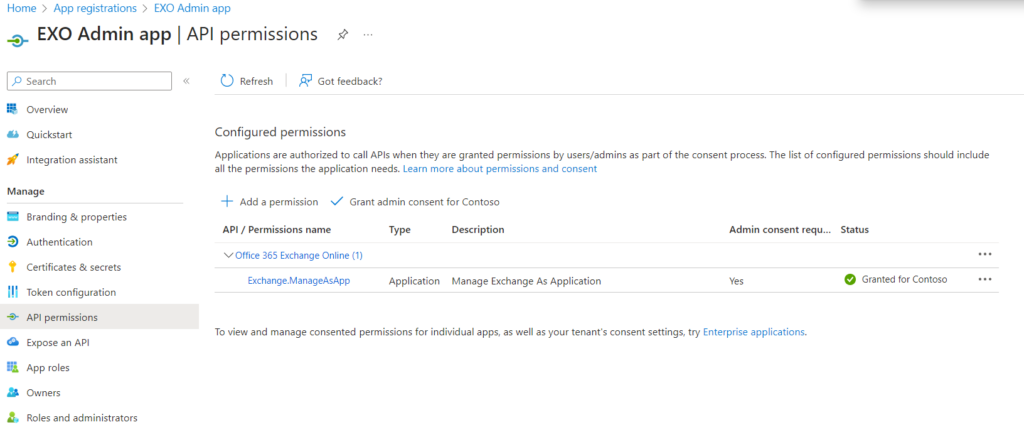Open the Enterprise applications link
Image resolution: width=1024 pixels, height=432 pixels.
[x=754, y=332]
